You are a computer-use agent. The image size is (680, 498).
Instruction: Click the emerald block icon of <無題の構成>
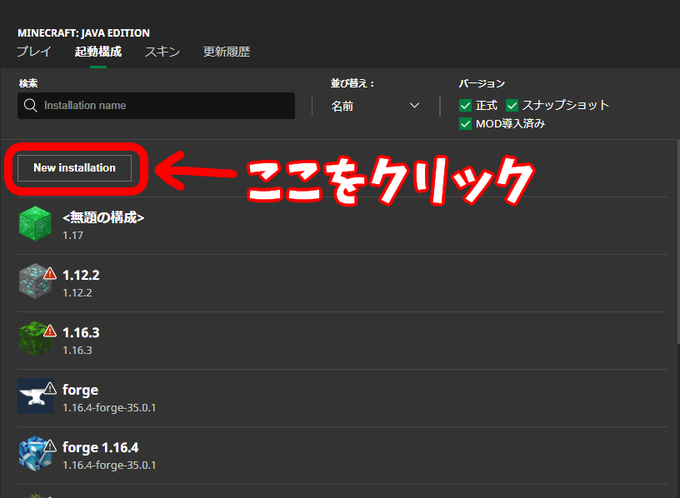coord(35,224)
